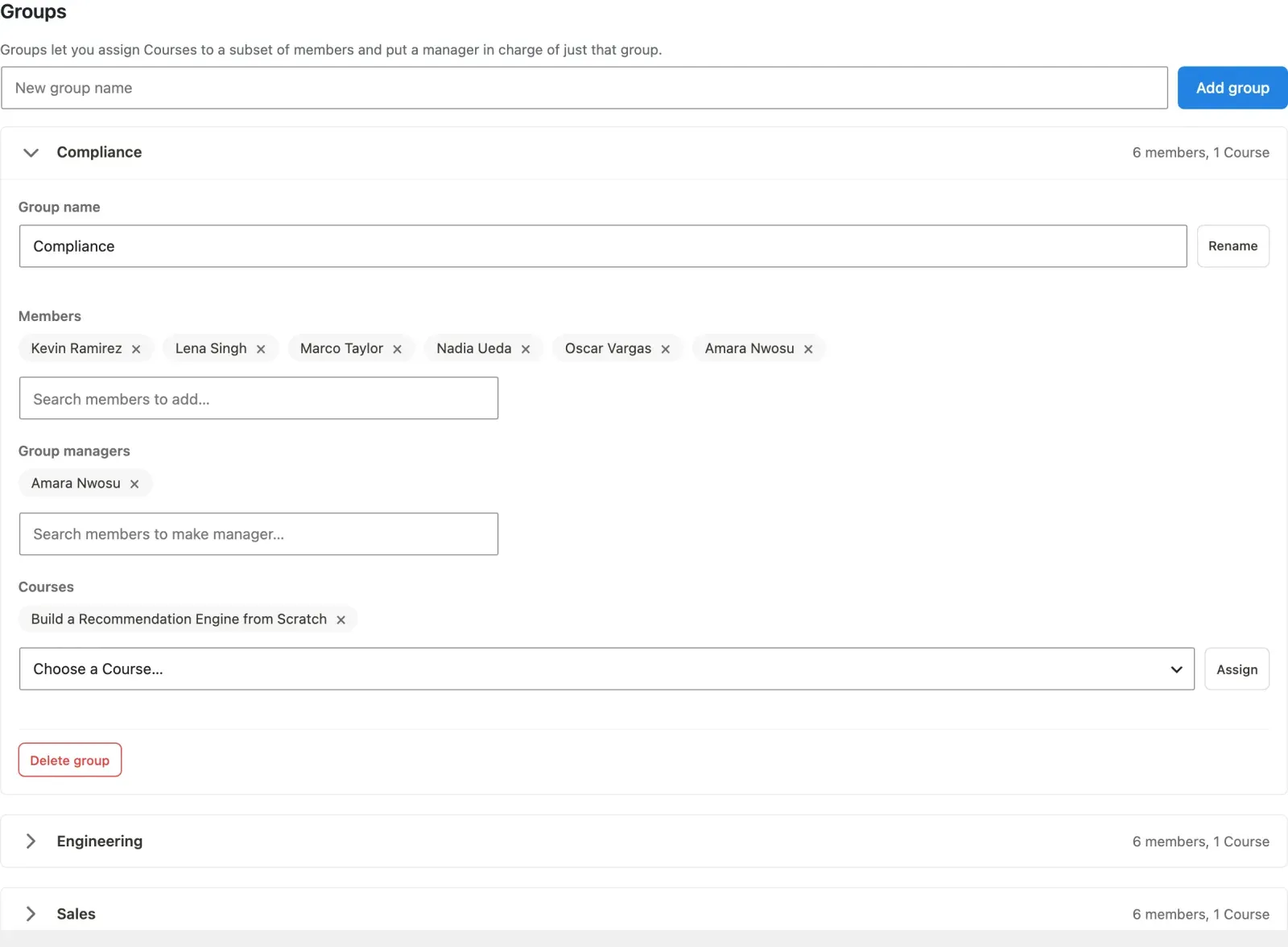
Task: Click the Courses section label
Action: pyautogui.click(x=46, y=587)
